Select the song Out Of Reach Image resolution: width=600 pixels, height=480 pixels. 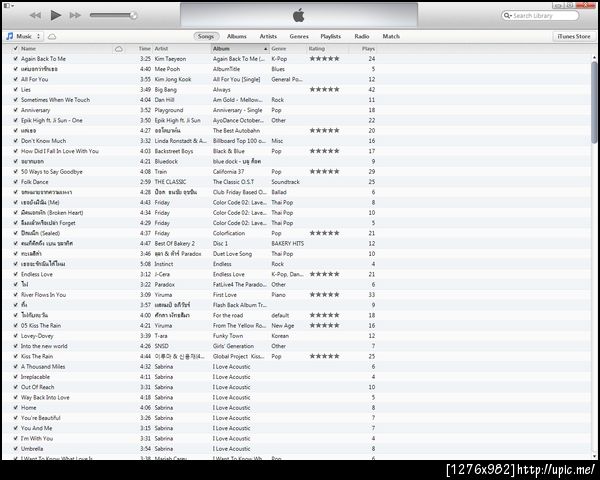click(x=38, y=387)
